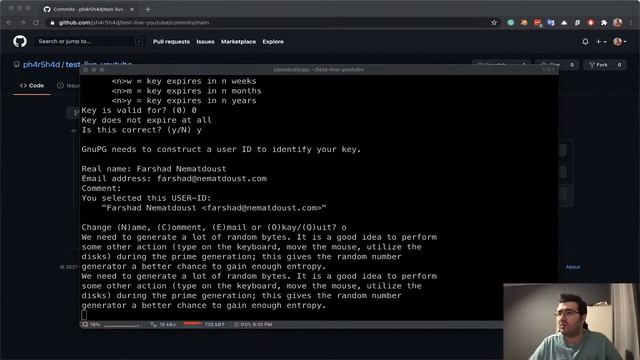Bookmark page with the star icon
This screenshot has height=360, width=640.
pos(494,22)
